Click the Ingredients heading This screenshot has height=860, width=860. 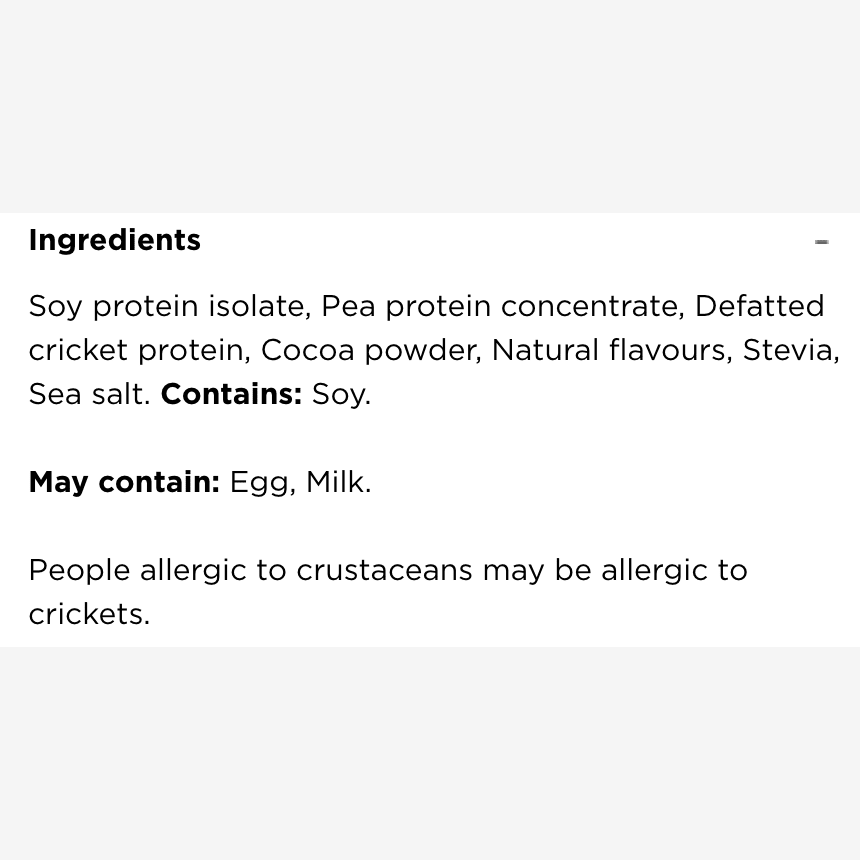point(115,240)
